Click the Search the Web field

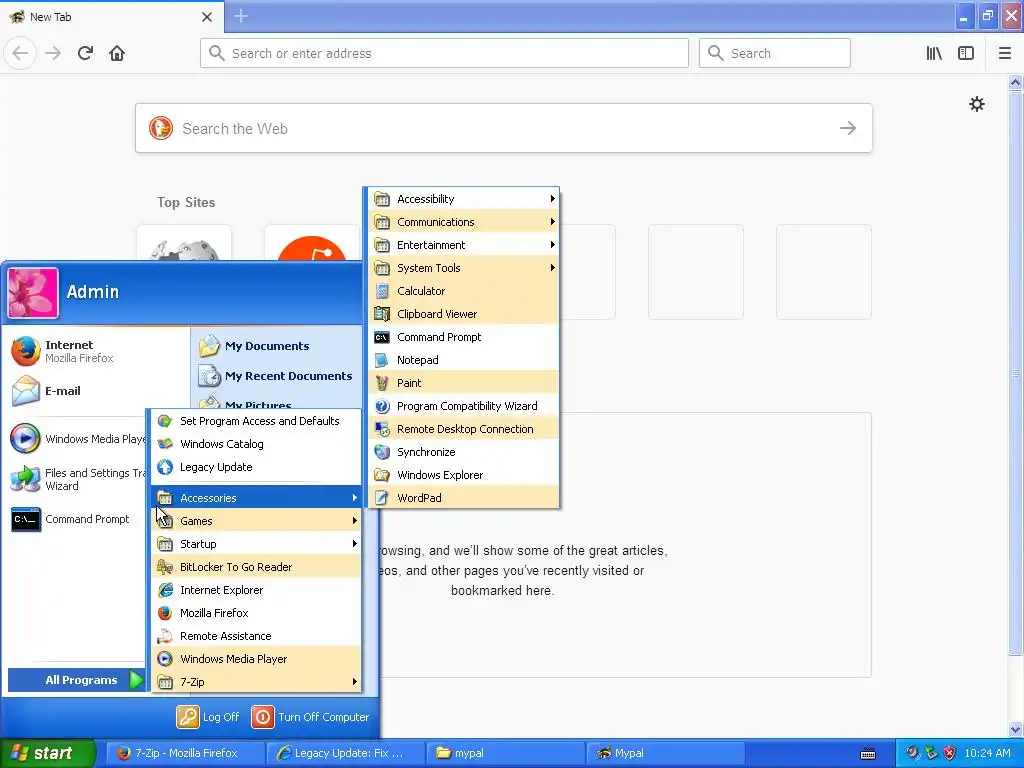[x=503, y=128]
